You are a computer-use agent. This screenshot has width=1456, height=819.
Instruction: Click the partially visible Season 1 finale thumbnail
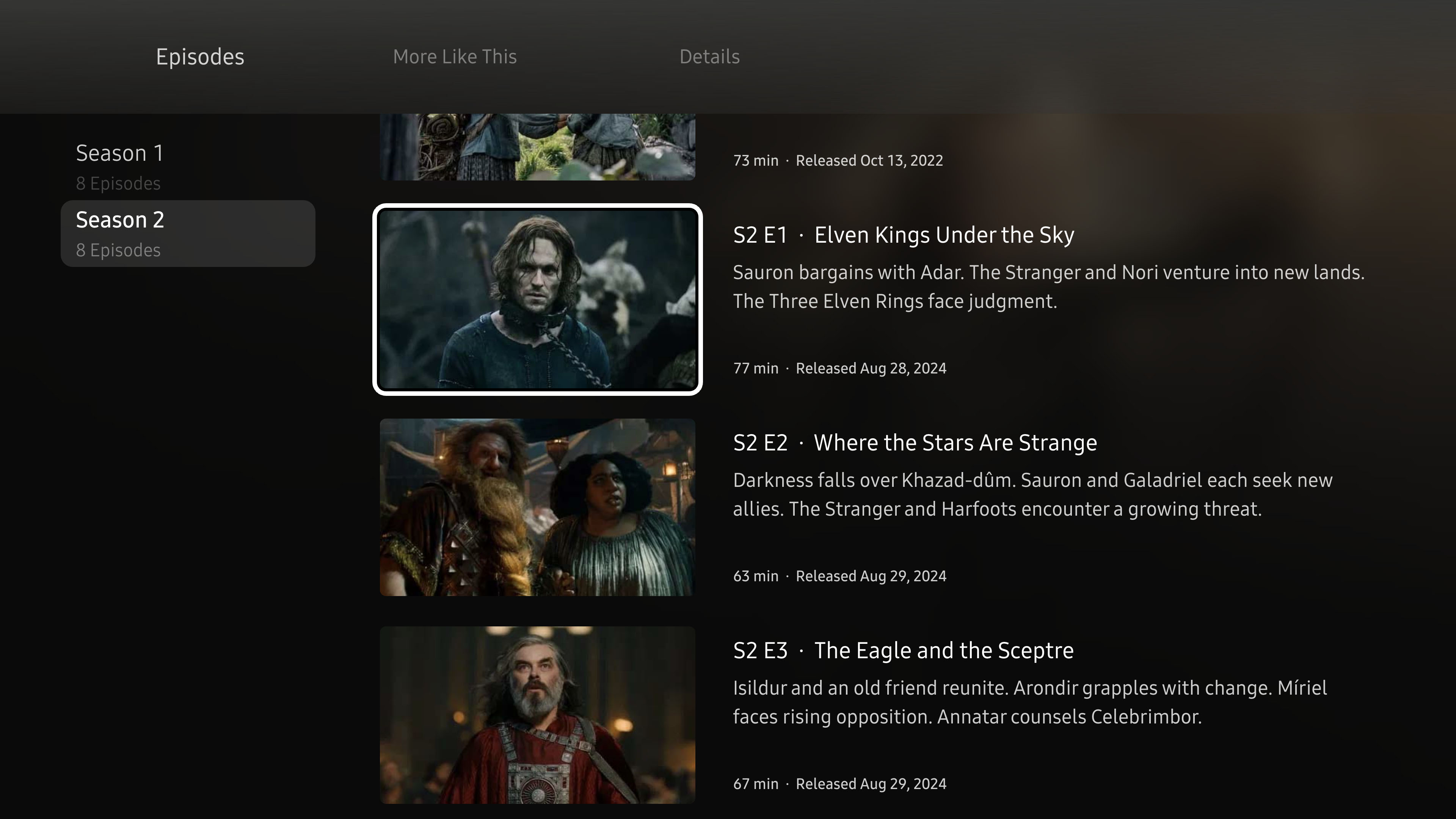pyautogui.click(x=538, y=147)
